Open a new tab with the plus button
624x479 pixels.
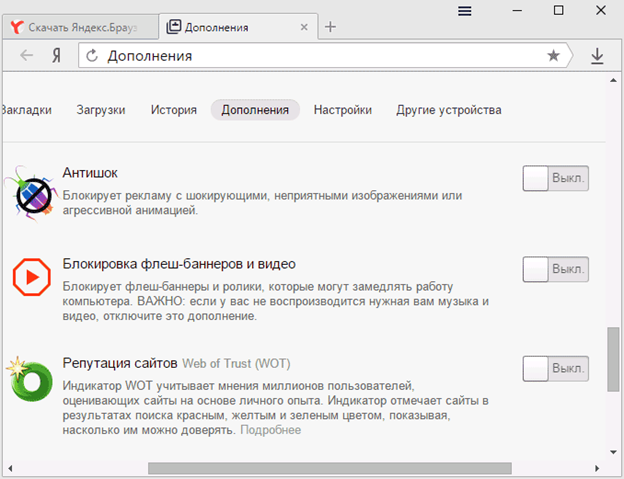pos(330,27)
